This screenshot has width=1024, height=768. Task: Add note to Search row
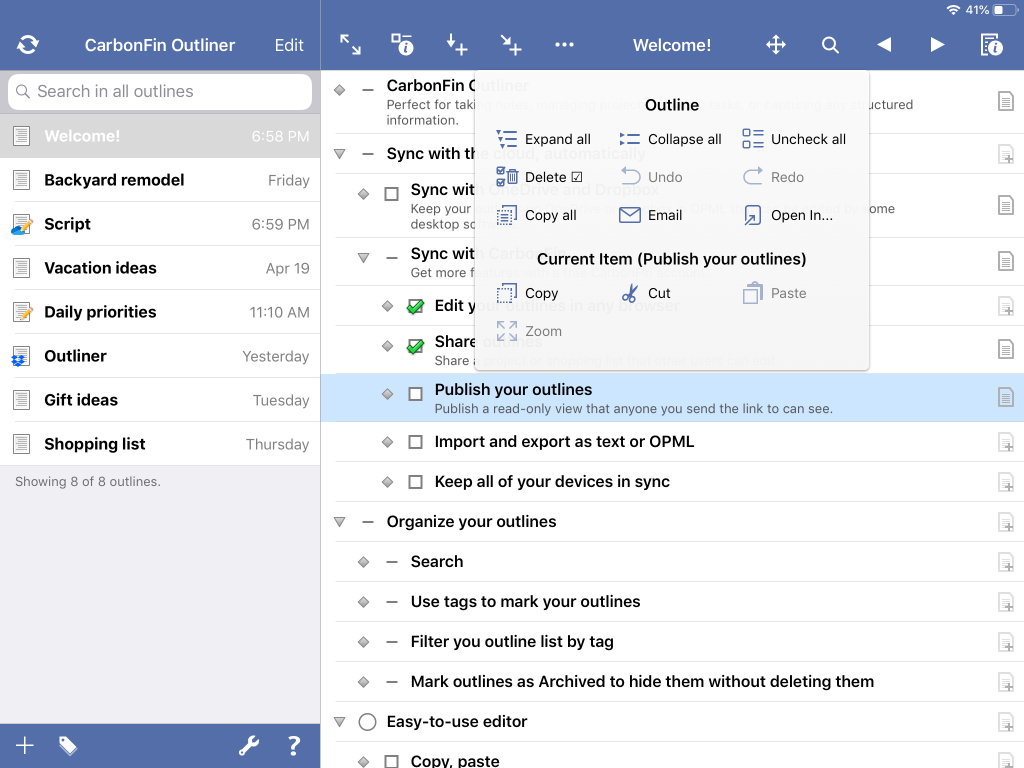pyautogui.click(x=1006, y=562)
